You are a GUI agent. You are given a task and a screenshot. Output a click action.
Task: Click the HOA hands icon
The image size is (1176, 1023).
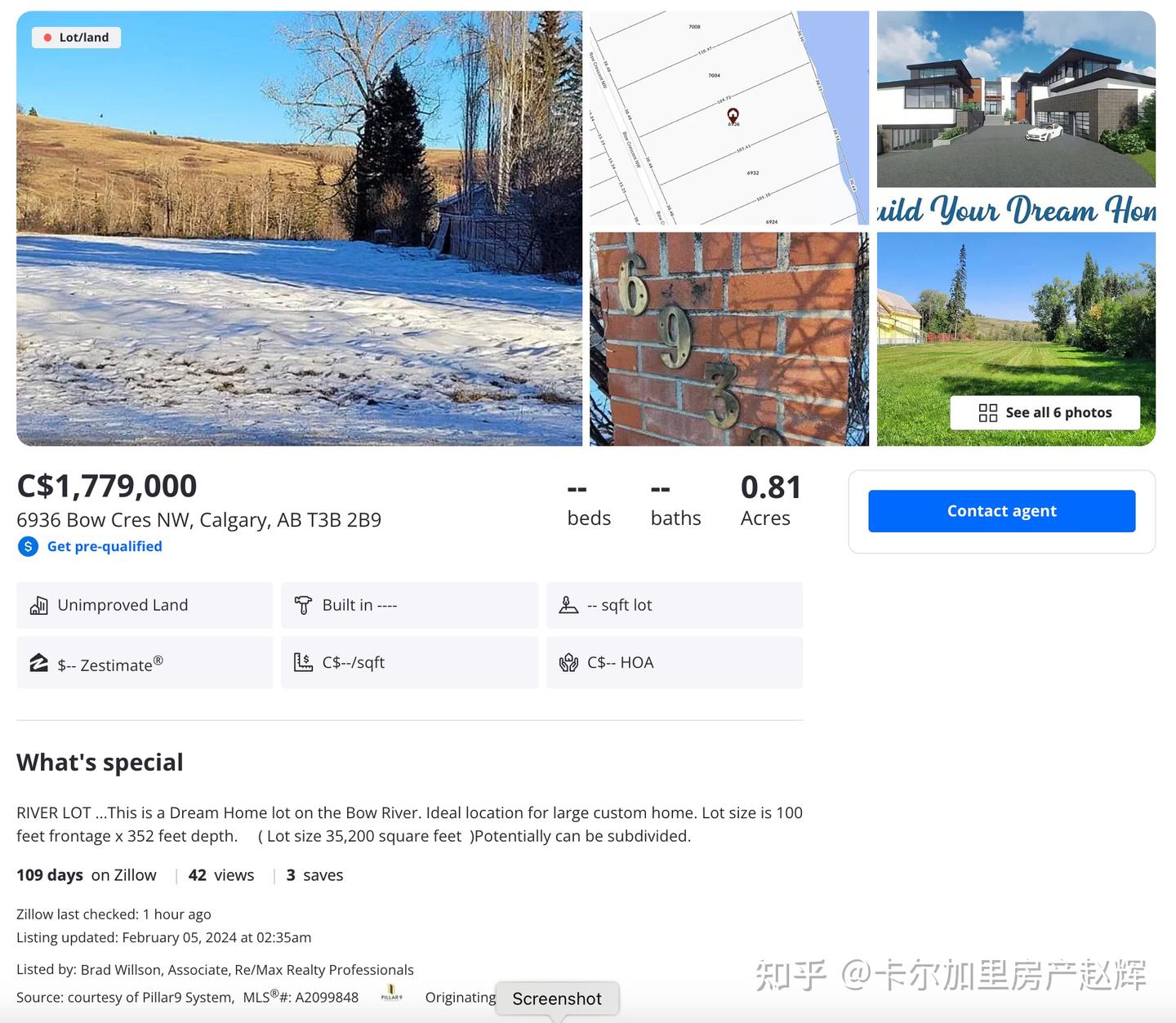coord(568,662)
